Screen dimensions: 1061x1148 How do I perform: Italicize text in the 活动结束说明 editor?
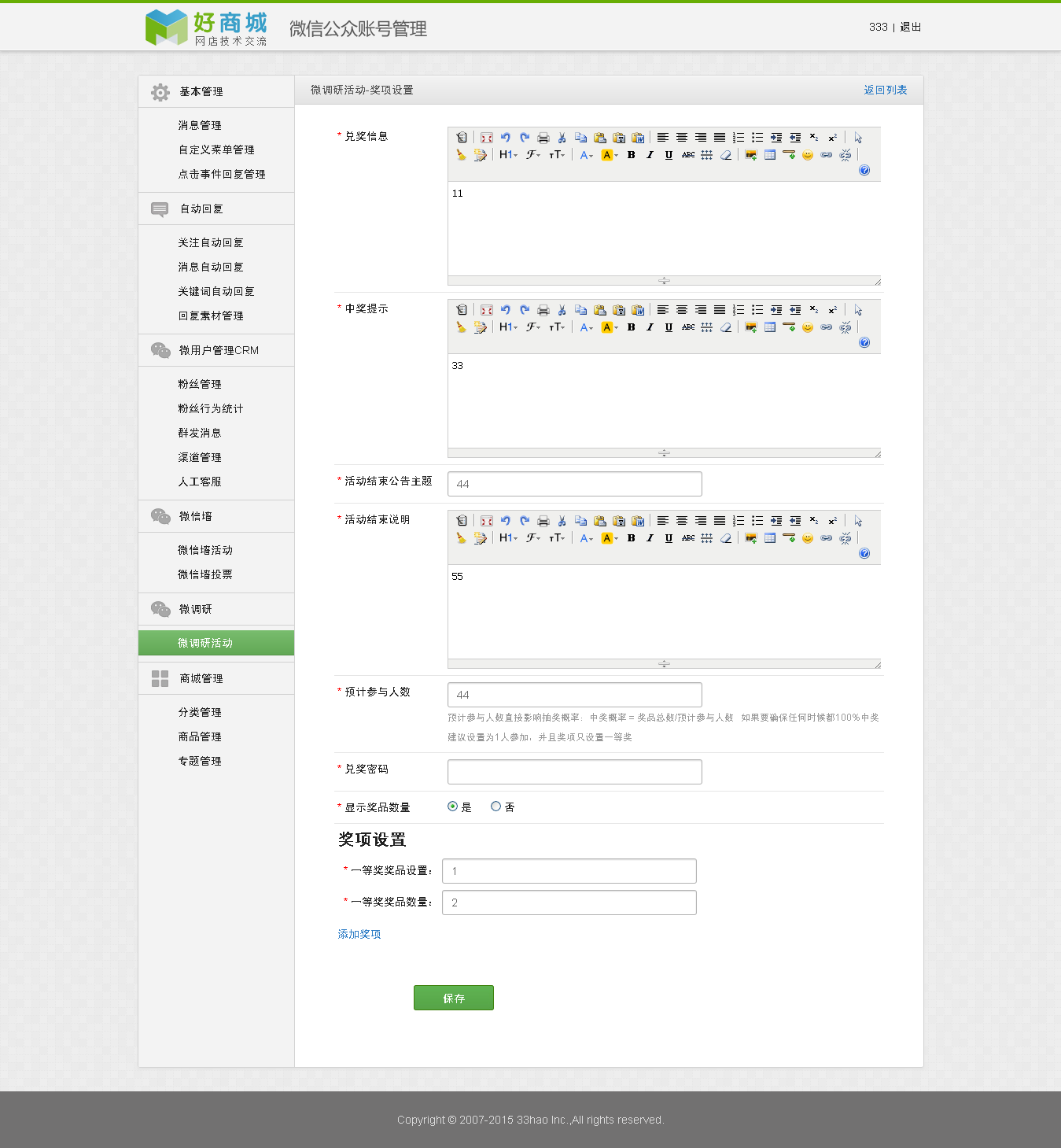coord(650,538)
